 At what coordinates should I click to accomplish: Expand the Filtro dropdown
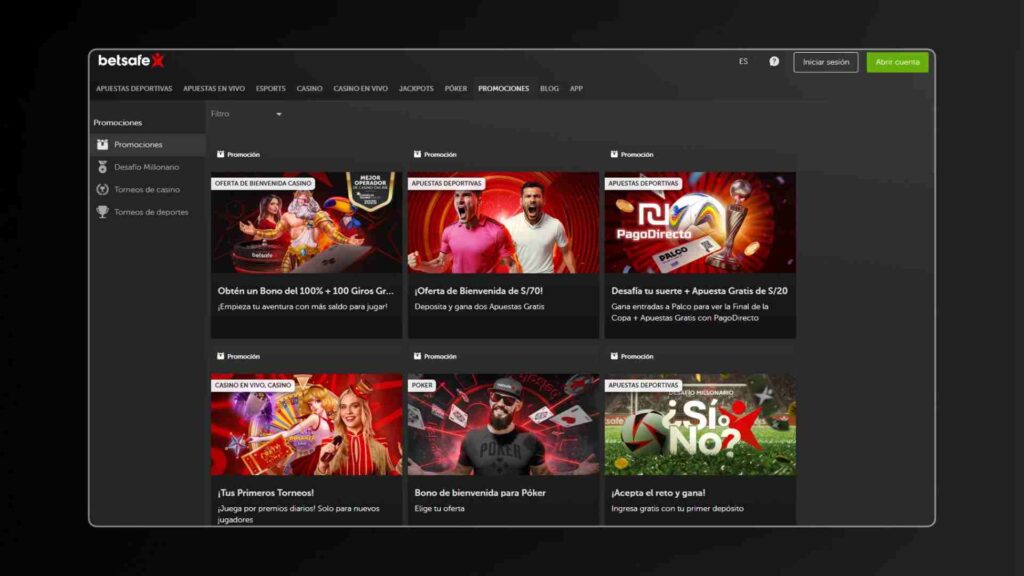(x=246, y=114)
